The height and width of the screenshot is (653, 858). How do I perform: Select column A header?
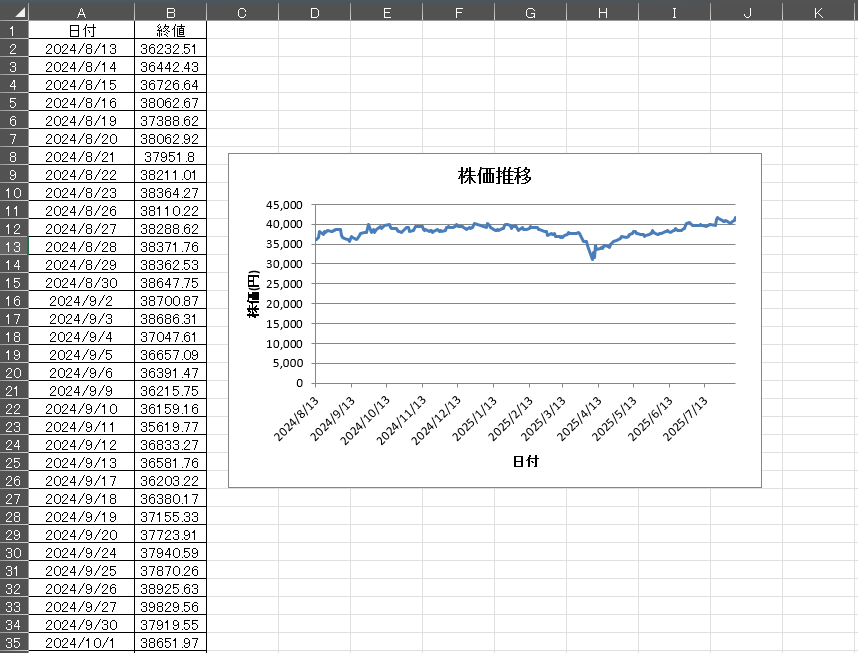(81, 13)
